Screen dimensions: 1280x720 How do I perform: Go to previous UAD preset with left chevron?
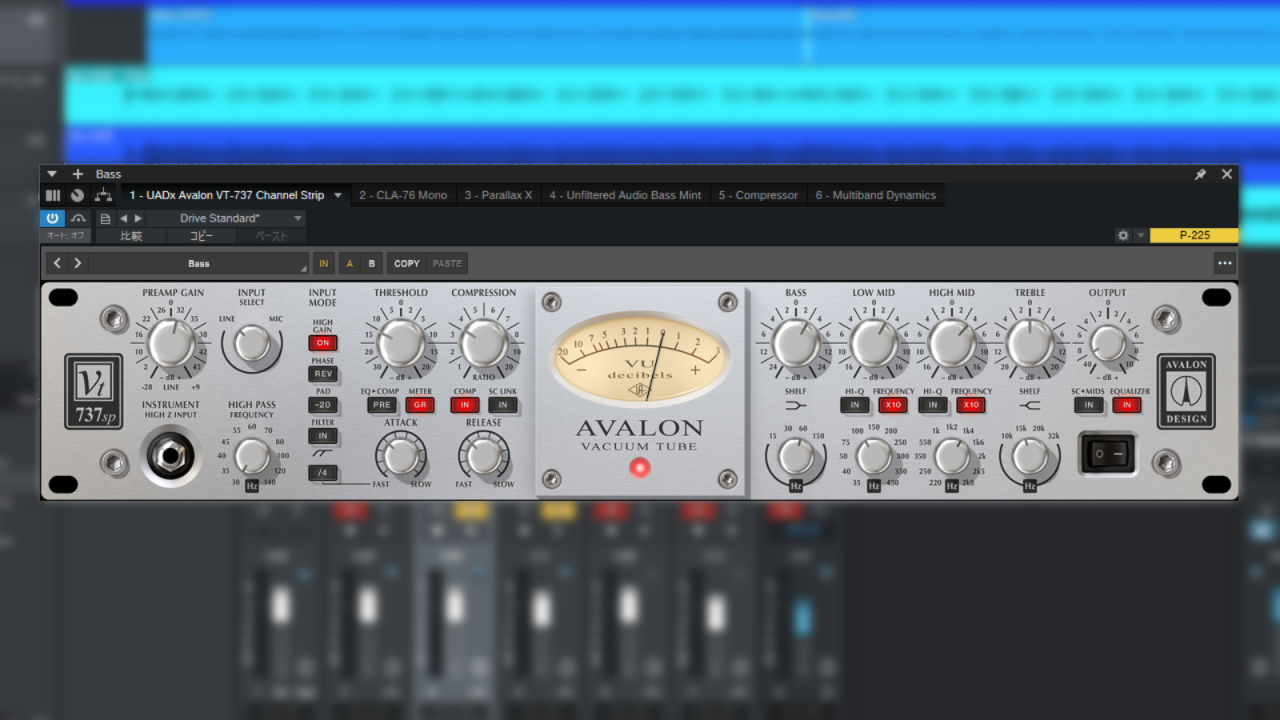pyautogui.click(x=57, y=263)
